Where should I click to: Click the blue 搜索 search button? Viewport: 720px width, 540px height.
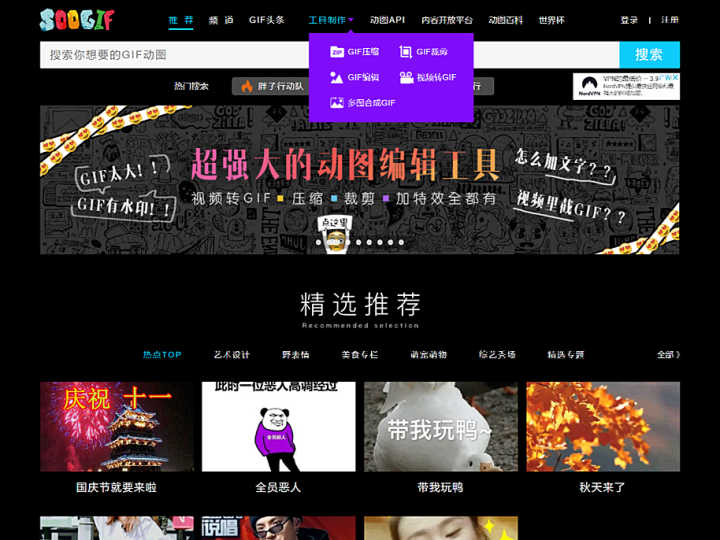coord(649,55)
